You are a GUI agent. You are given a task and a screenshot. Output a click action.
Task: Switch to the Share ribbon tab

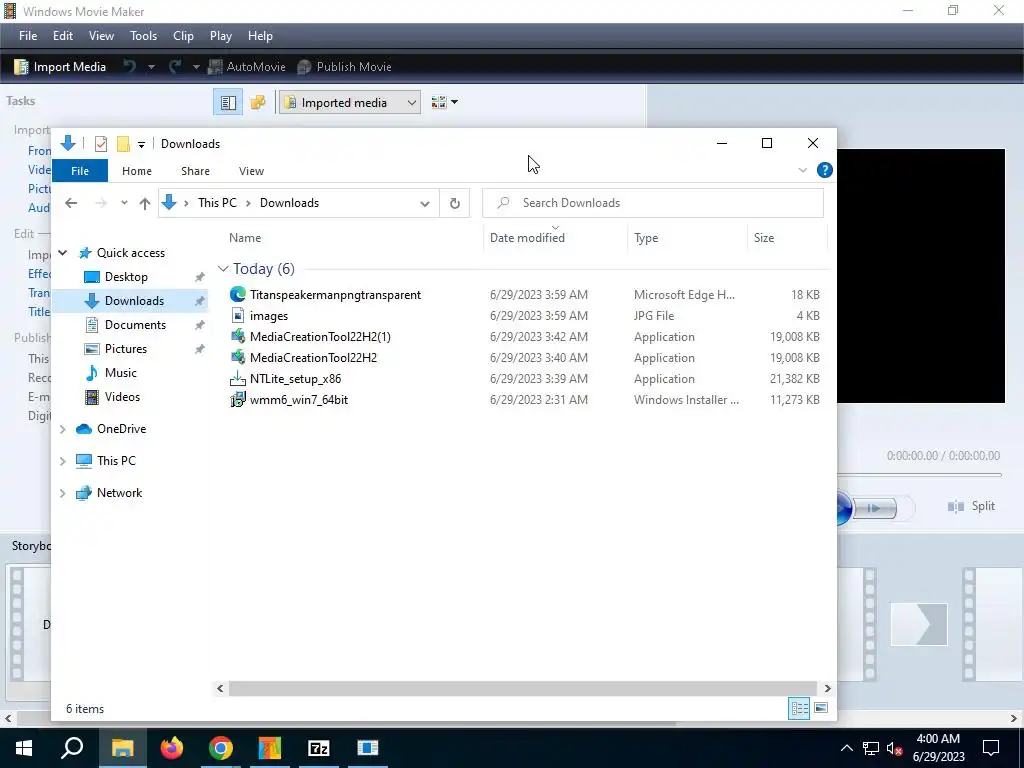(195, 171)
